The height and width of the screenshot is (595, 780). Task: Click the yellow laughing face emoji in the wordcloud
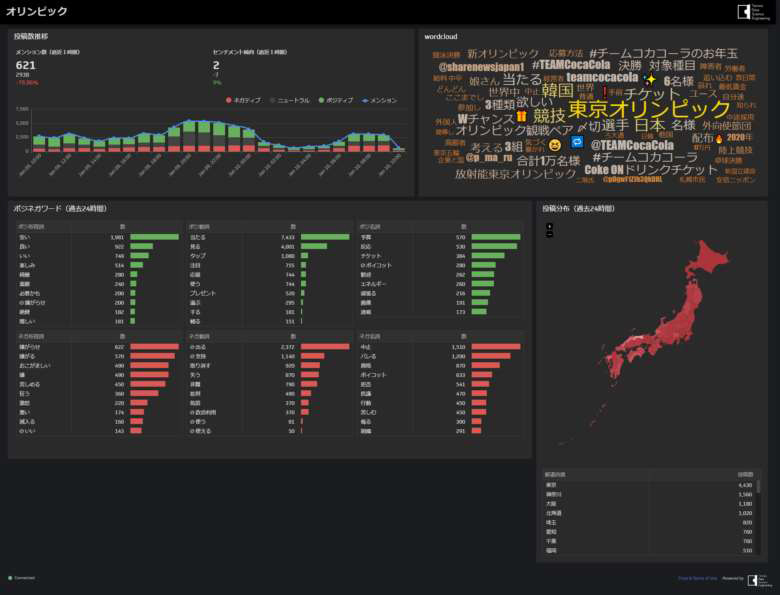pyautogui.click(x=554, y=145)
